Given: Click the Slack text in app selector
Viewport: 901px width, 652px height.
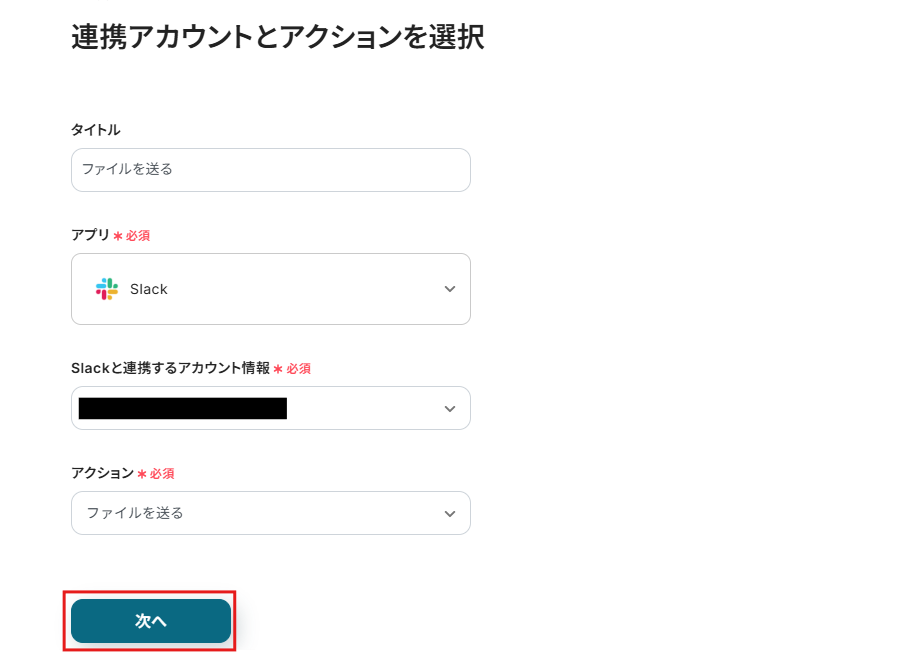Looking at the screenshot, I should [x=149, y=289].
